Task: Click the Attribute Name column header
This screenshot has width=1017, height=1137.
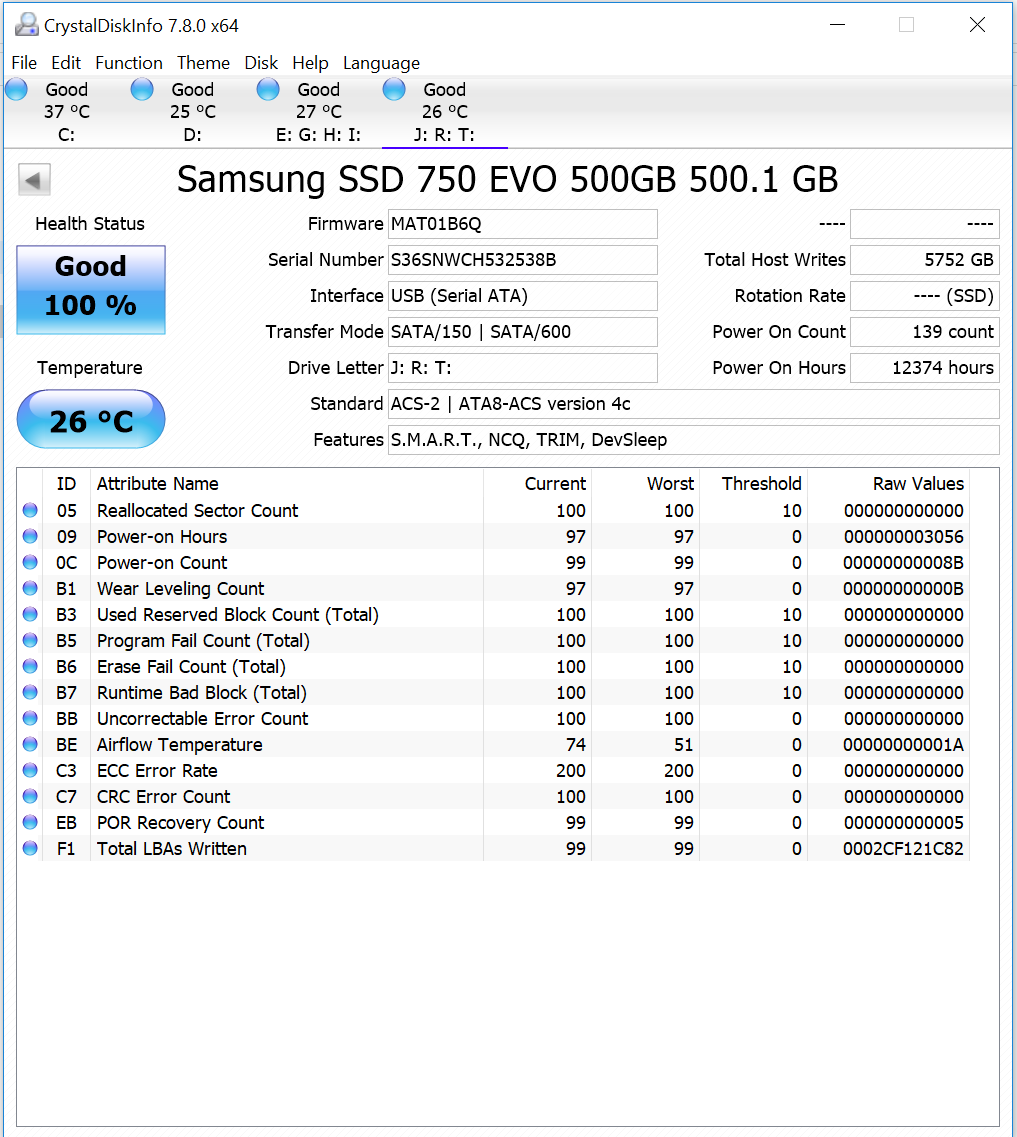Action: pos(286,484)
